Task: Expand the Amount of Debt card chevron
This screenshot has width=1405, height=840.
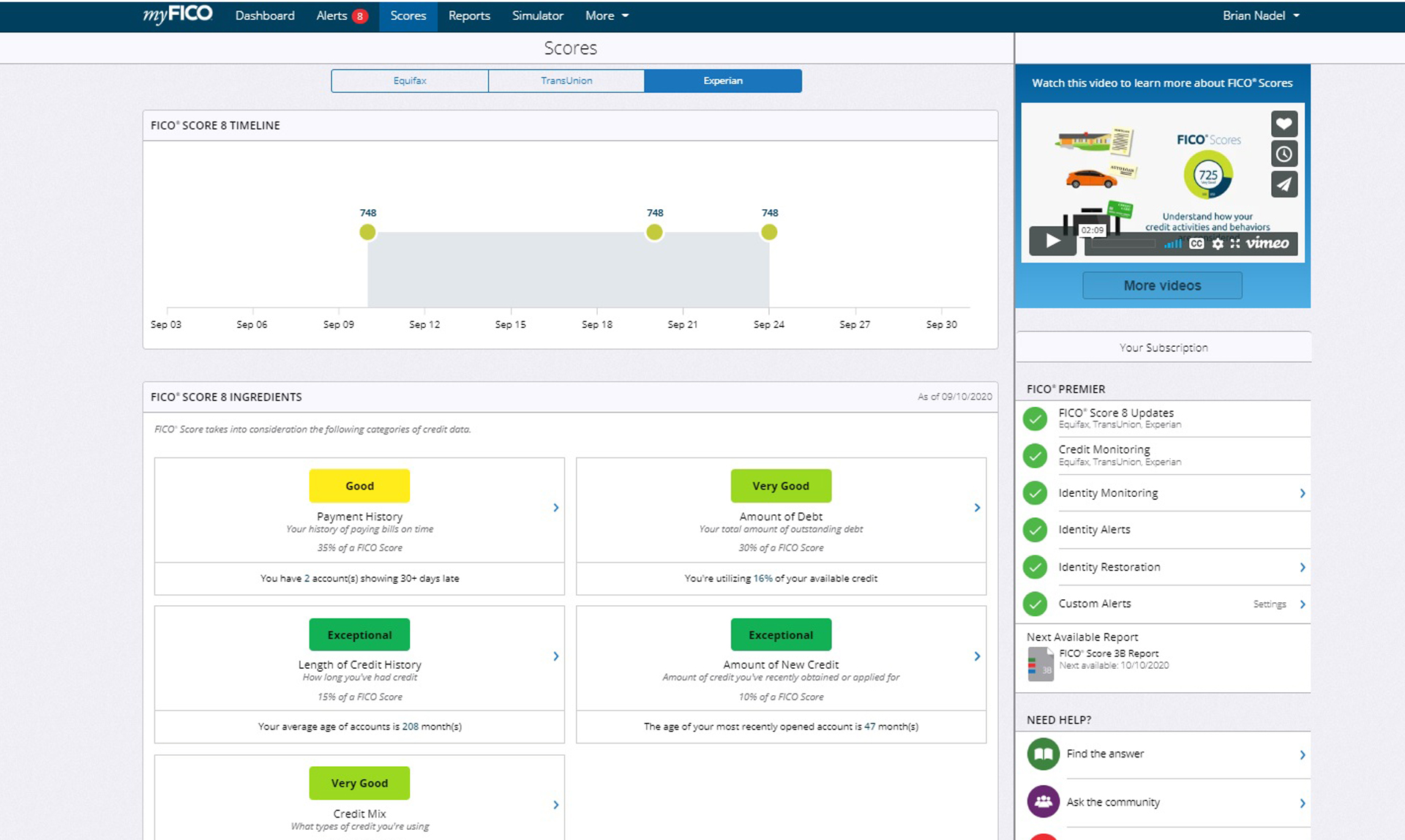Action: click(977, 507)
